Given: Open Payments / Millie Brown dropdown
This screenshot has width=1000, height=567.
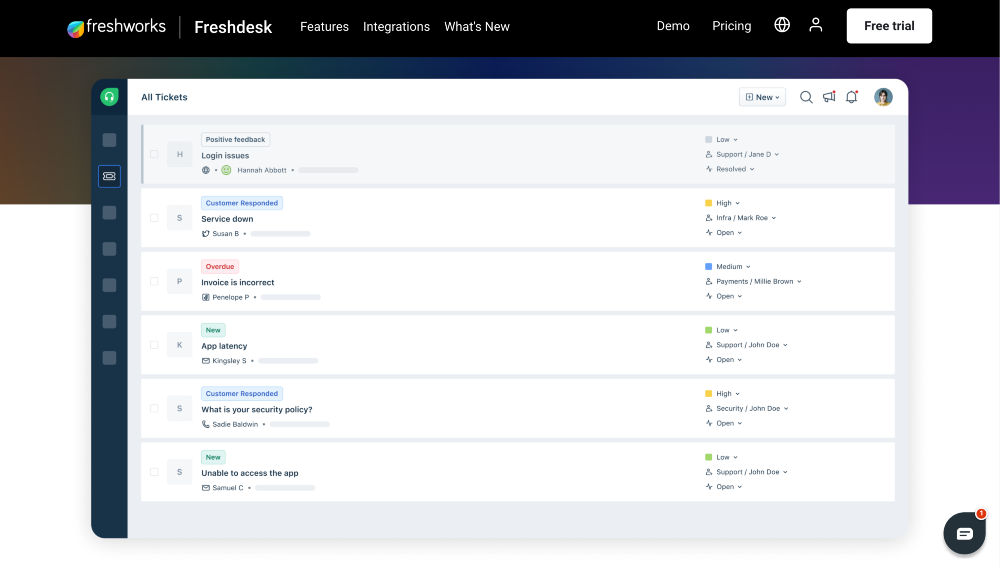Looking at the screenshot, I should [753, 281].
